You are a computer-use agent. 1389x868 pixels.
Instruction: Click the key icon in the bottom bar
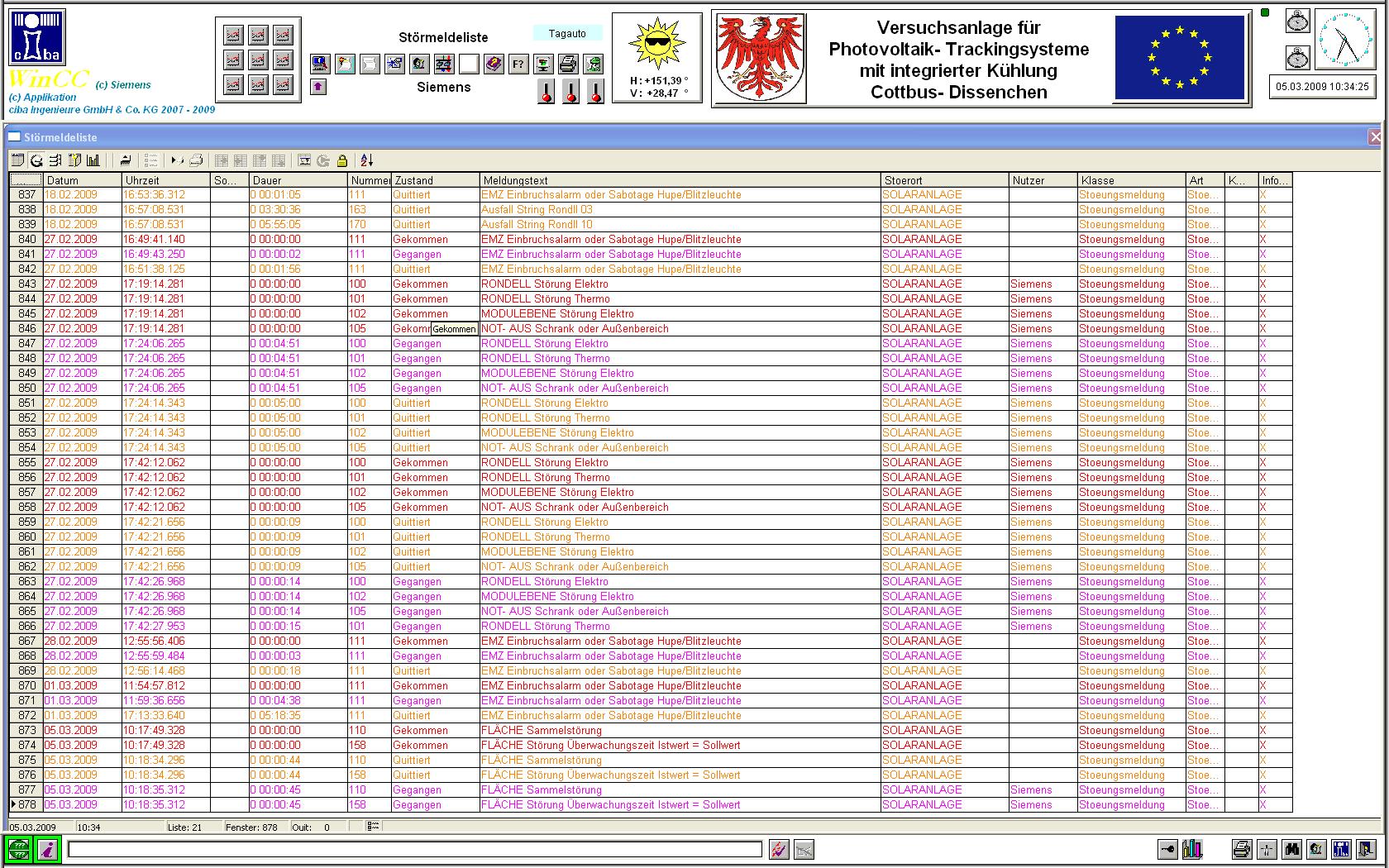click(x=1167, y=849)
